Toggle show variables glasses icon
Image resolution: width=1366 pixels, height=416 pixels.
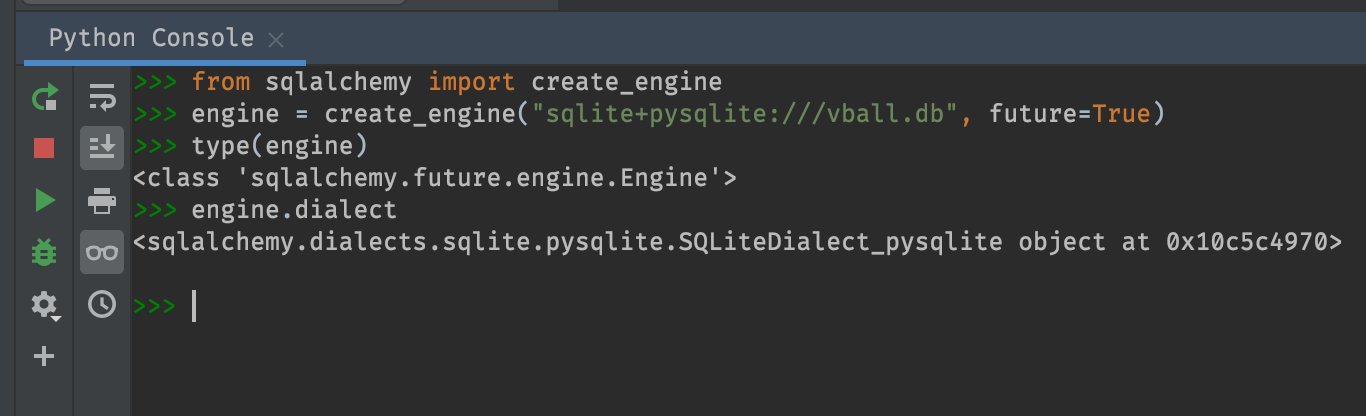click(102, 252)
